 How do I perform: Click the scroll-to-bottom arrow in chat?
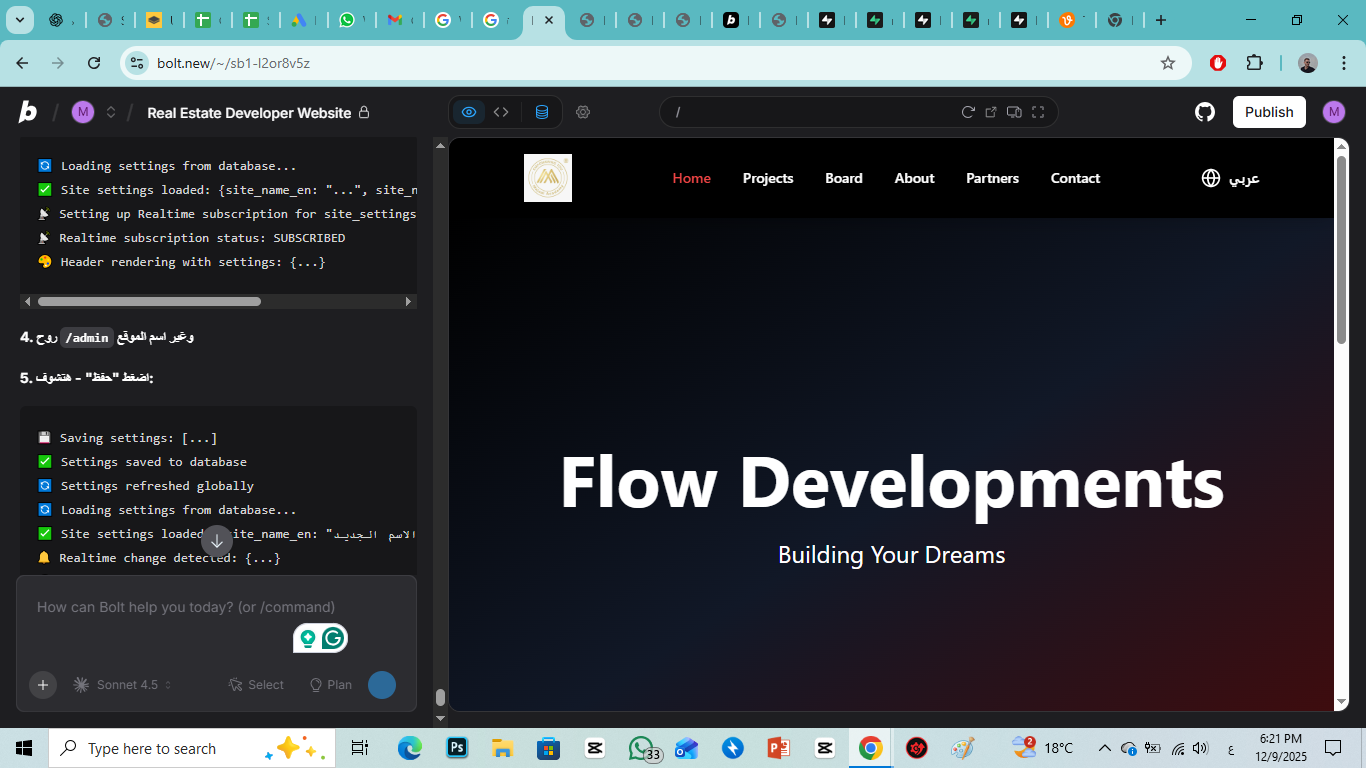(217, 541)
